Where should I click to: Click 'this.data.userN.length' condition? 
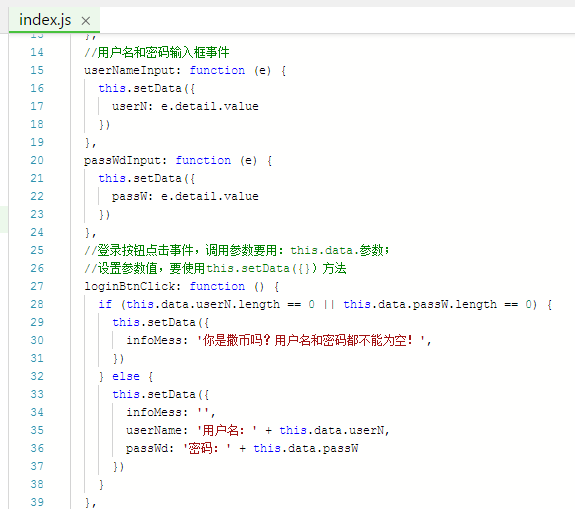point(203,304)
